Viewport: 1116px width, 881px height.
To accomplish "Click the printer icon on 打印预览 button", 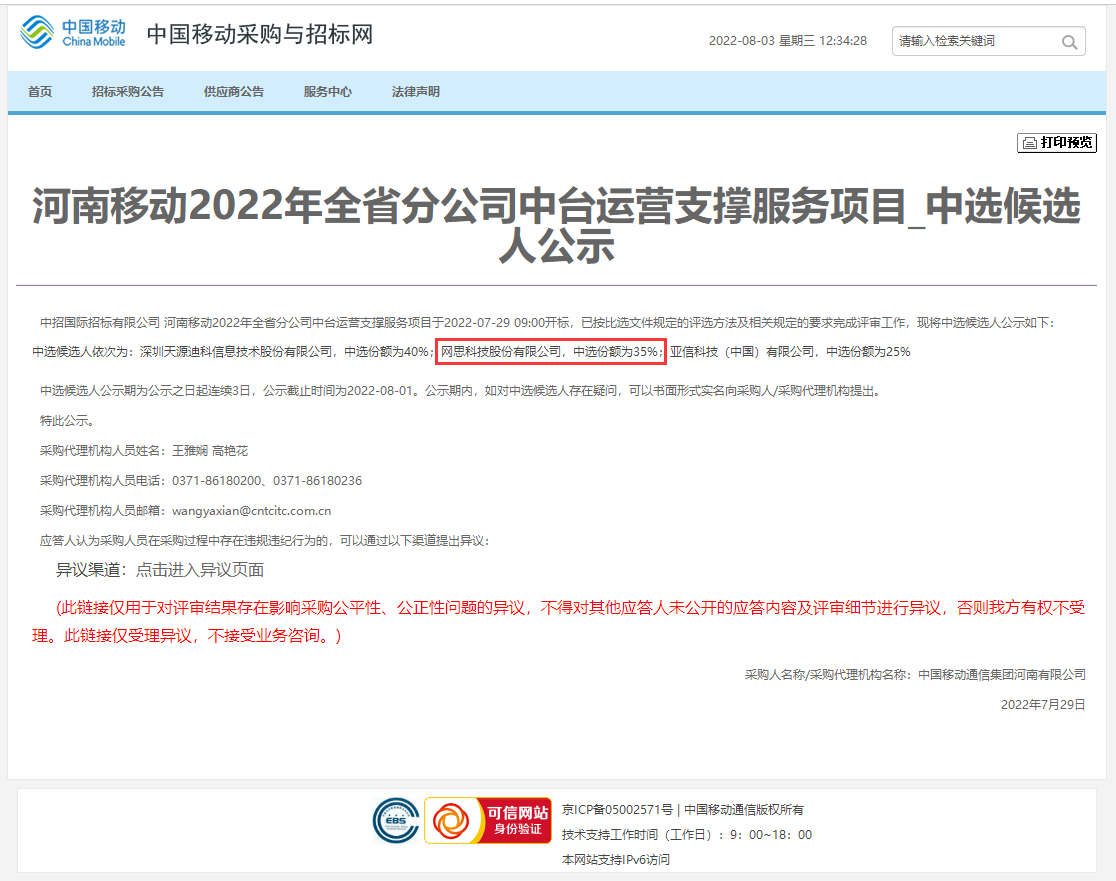I will (x=1031, y=143).
